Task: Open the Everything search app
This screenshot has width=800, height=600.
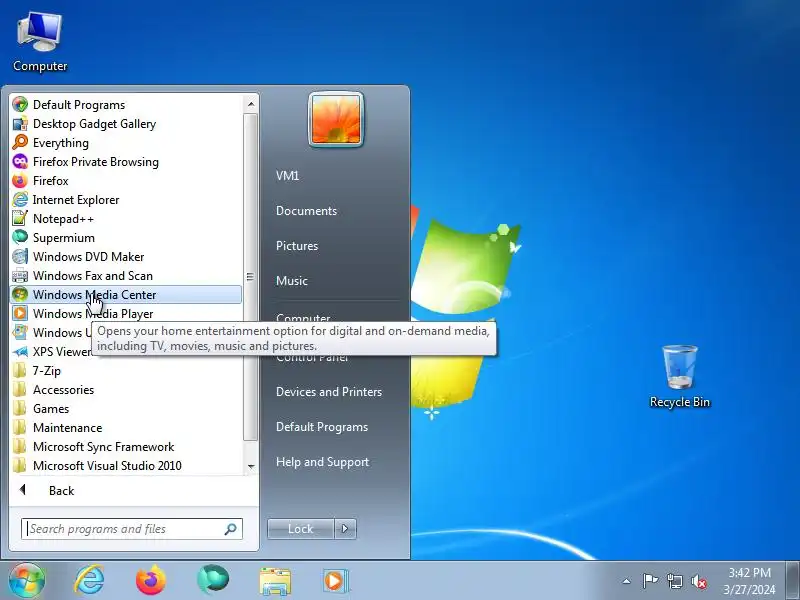Action: [126, 143]
